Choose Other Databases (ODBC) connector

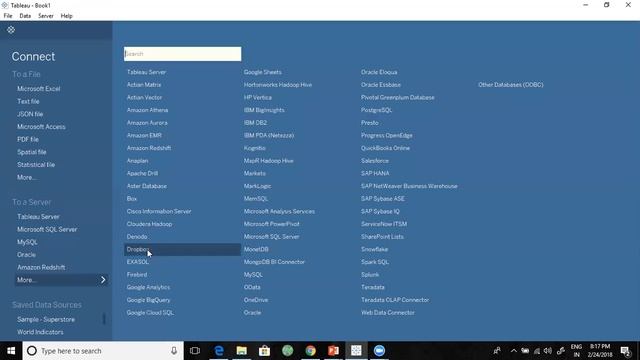tap(511, 84)
